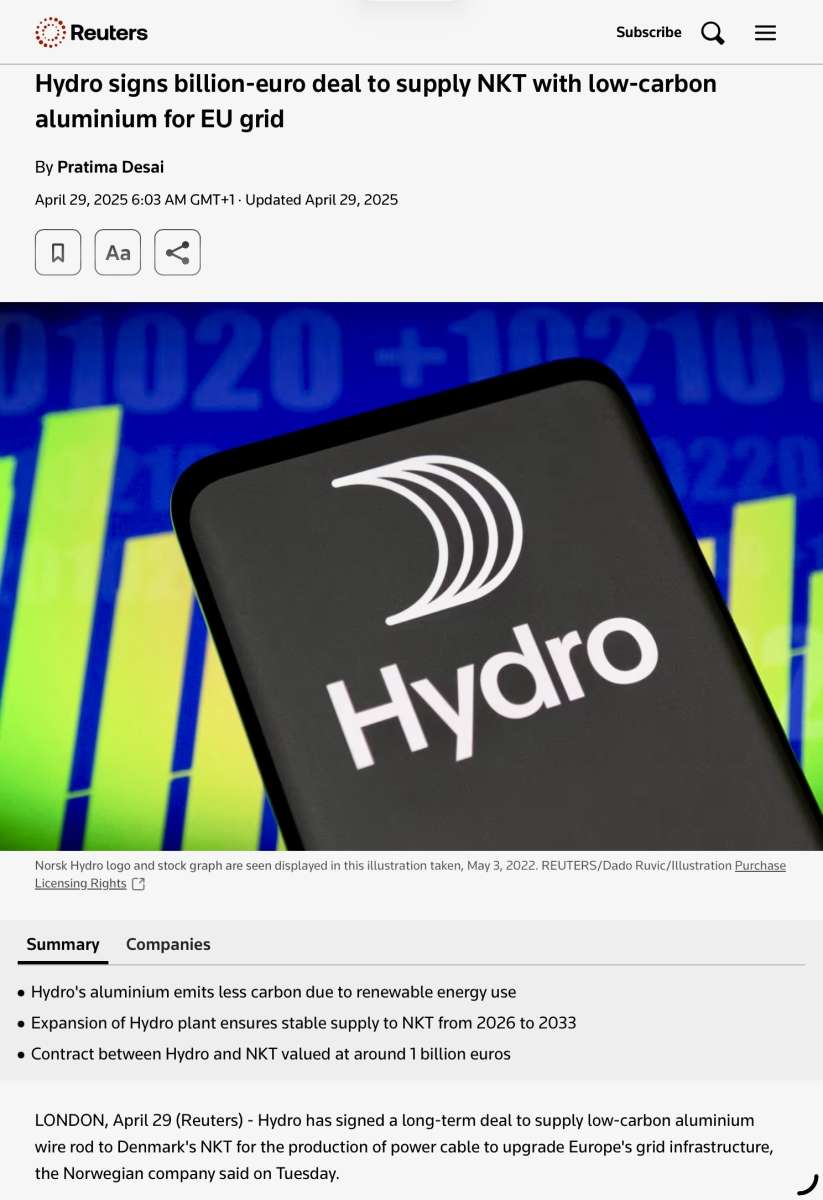Click the article headline about Hydro and NKT
Viewport: 823px width, 1200px height.
tap(376, 101)
